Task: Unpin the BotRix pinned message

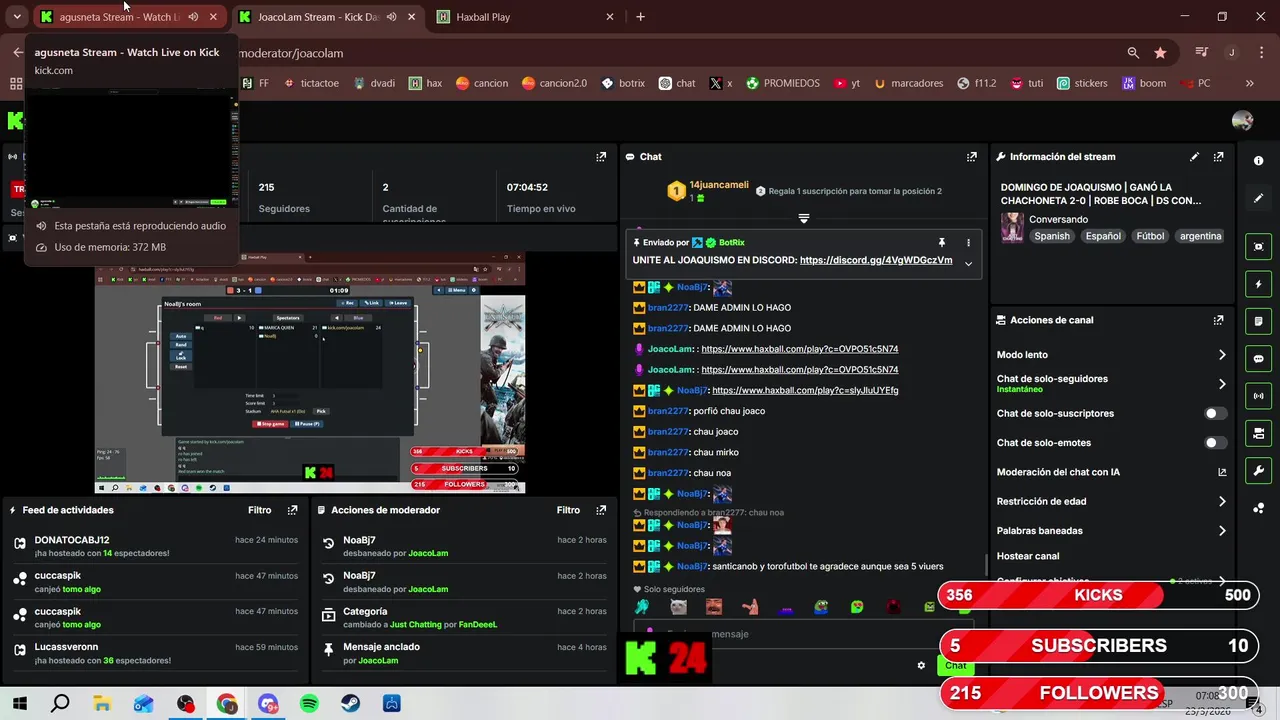Action: tap(941, 243)
